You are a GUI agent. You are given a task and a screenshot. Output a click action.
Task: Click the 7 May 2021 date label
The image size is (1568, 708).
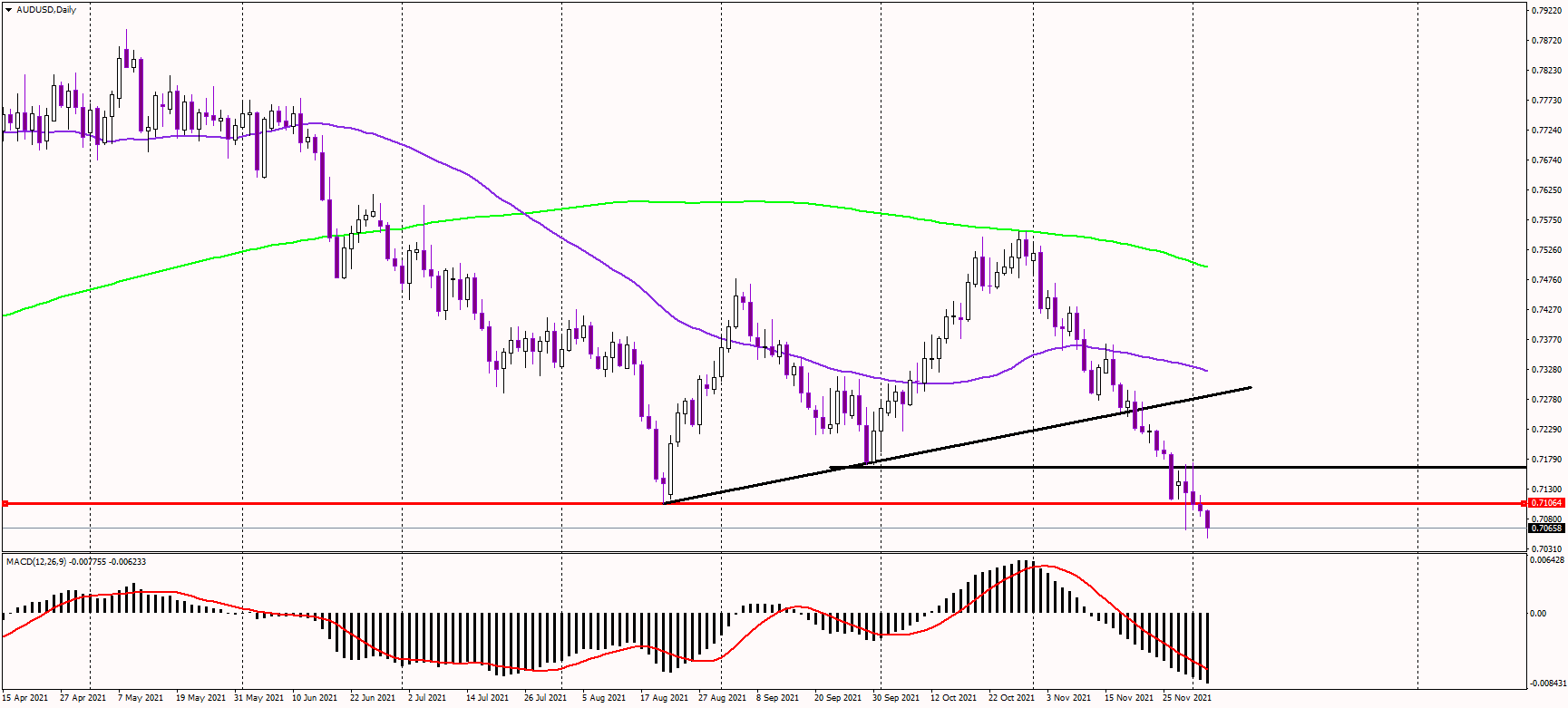(x=141, y=698)
